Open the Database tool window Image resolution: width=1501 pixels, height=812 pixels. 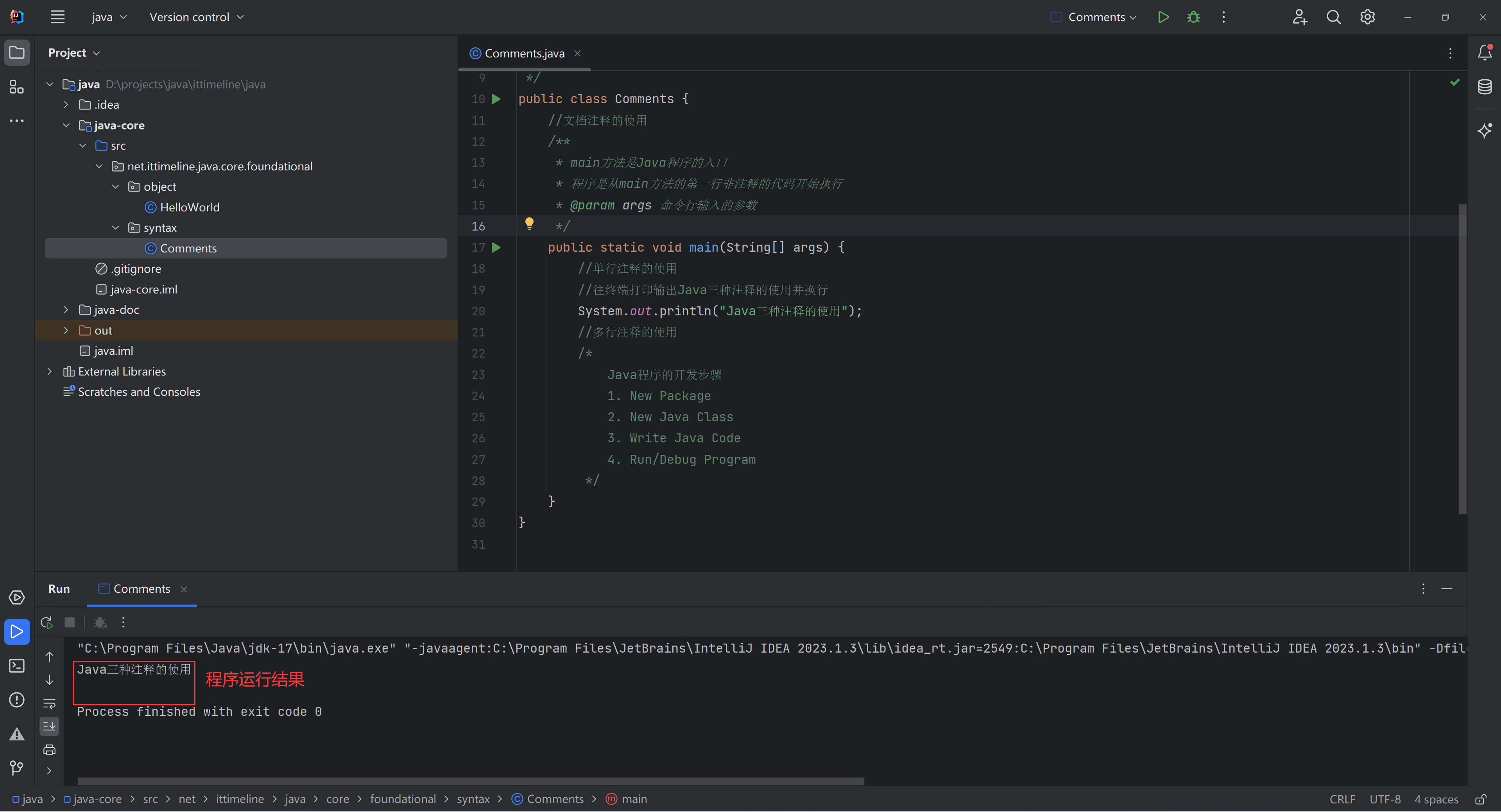click(1485, 87)
